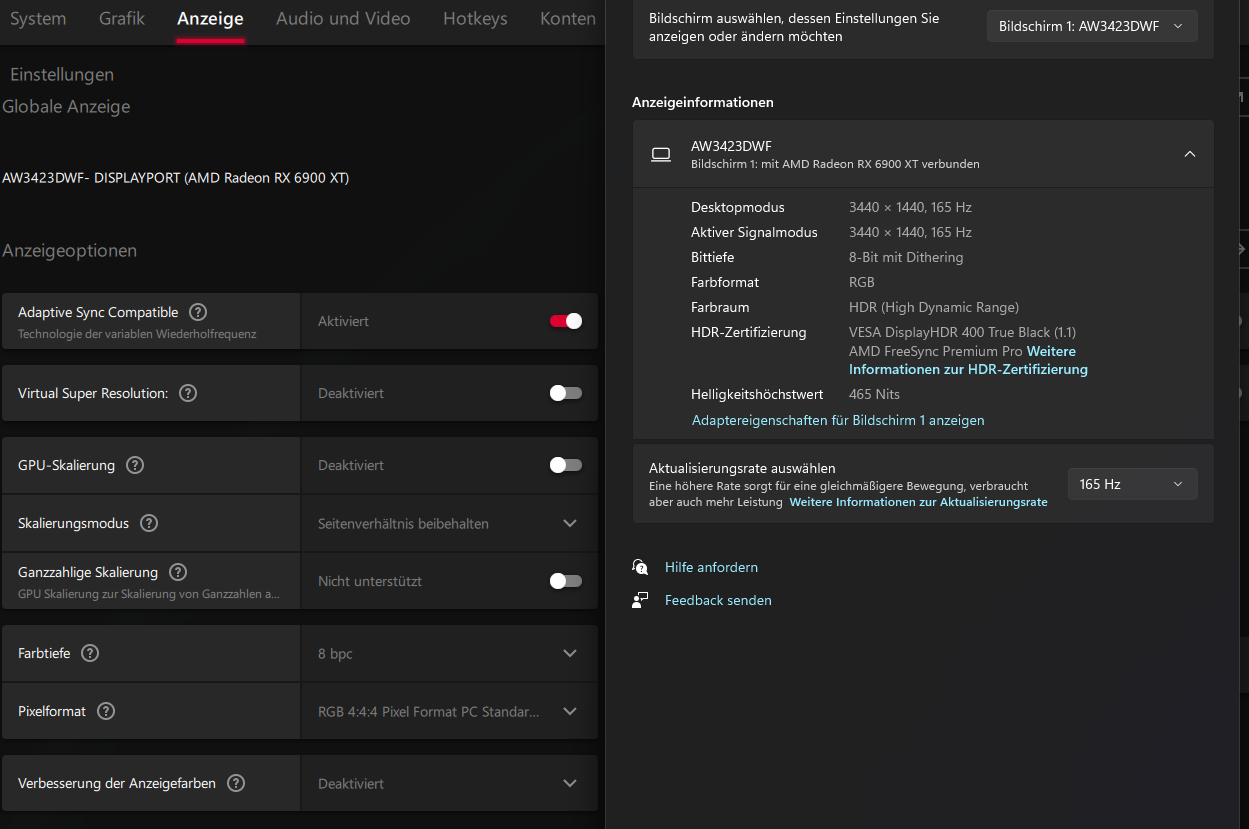Switch to the Grafik tab
The image size is (1249, 829).
coord(122,19)
